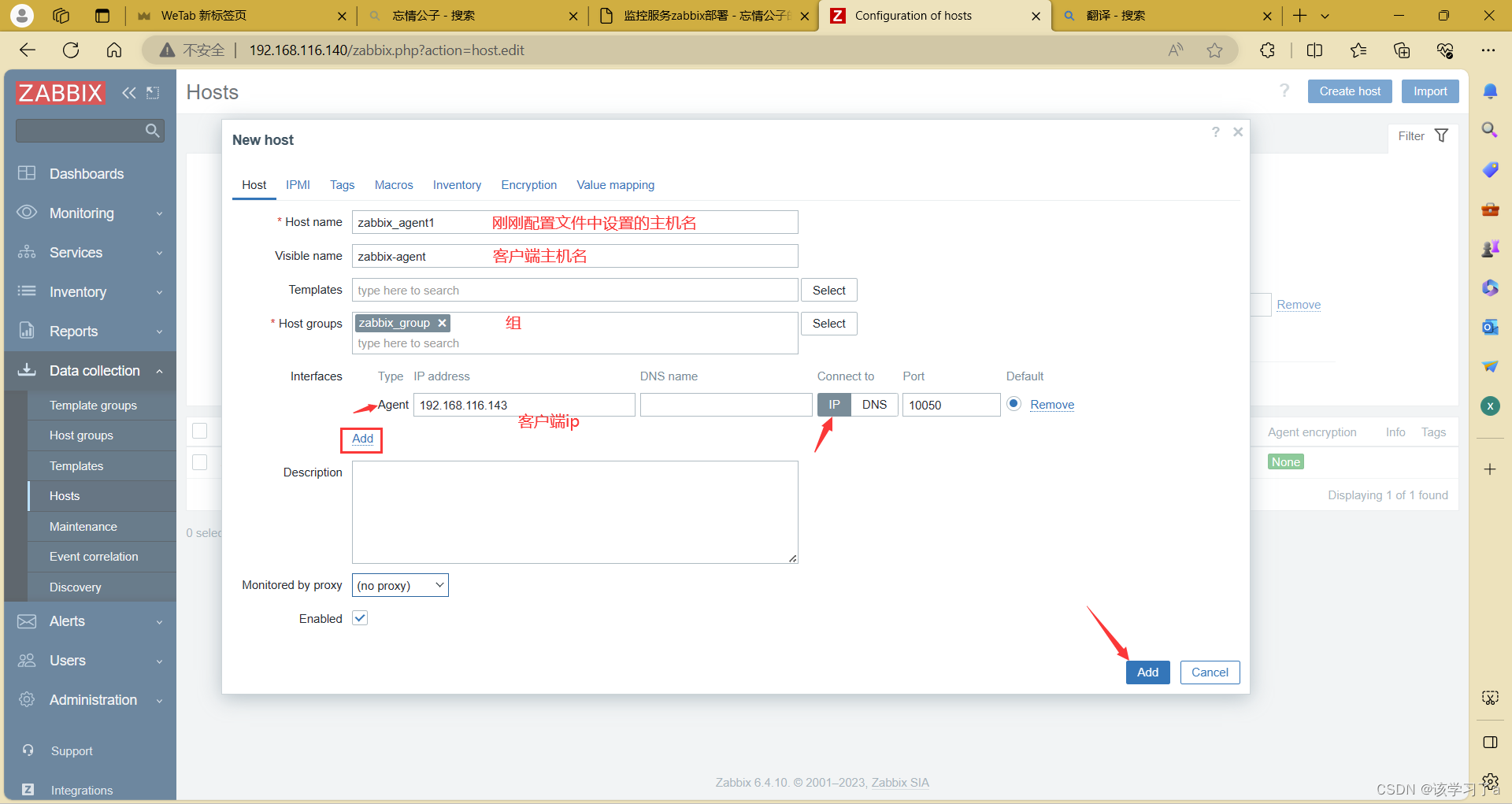Open browser extensions puzzle icon
Screen dimensions: 1512x804
(1267, 50)
